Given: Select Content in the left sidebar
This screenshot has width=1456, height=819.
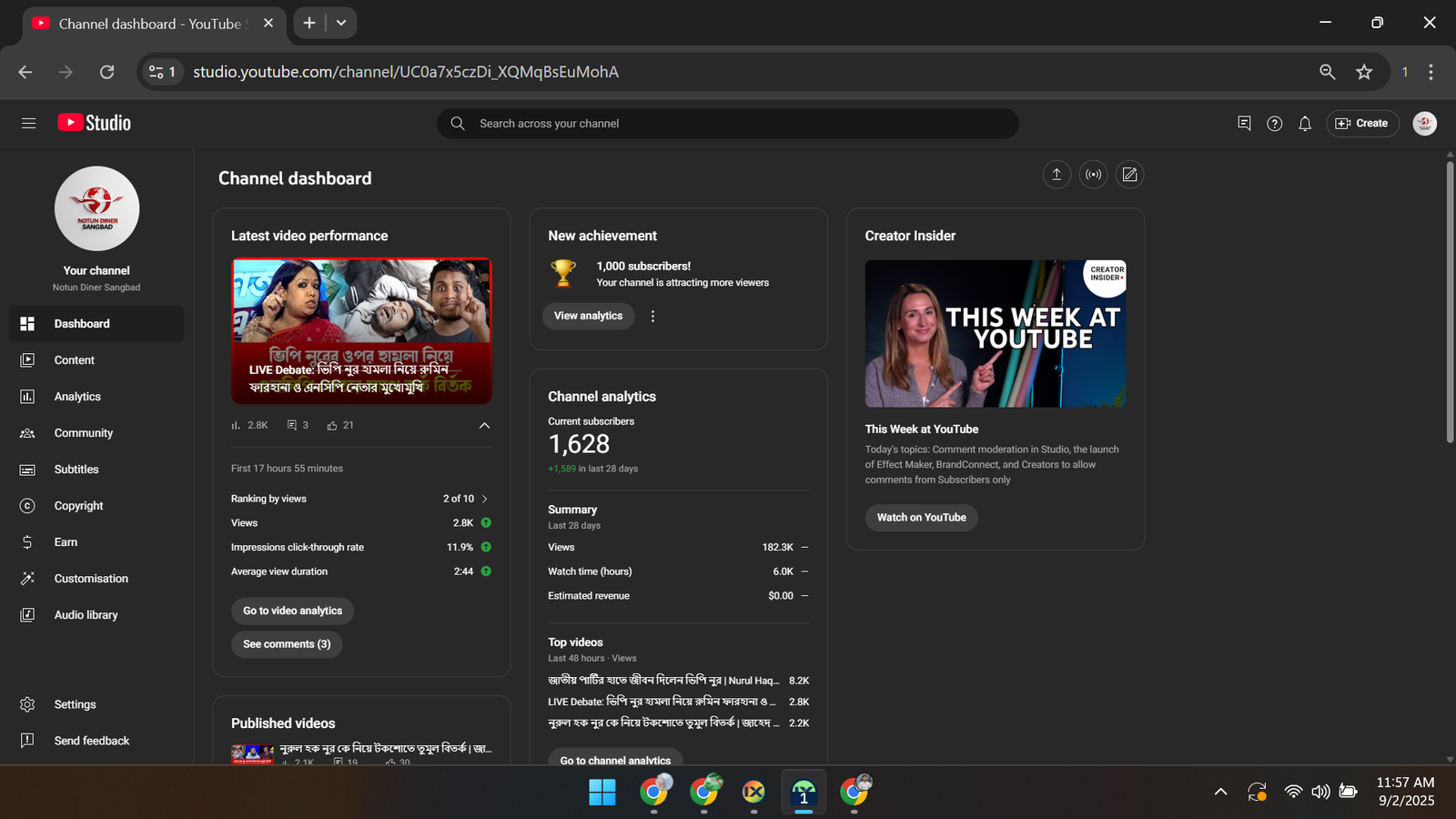Looking at the screenshot, I should click(x=74, y=360).
